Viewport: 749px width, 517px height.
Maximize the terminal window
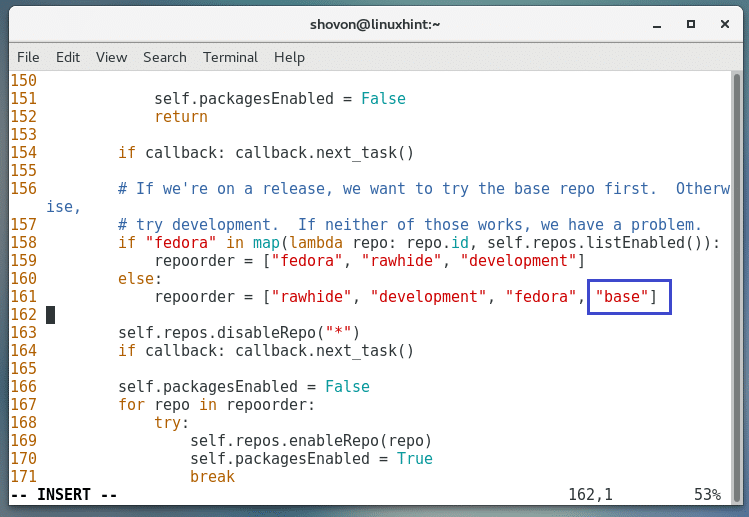690,21
